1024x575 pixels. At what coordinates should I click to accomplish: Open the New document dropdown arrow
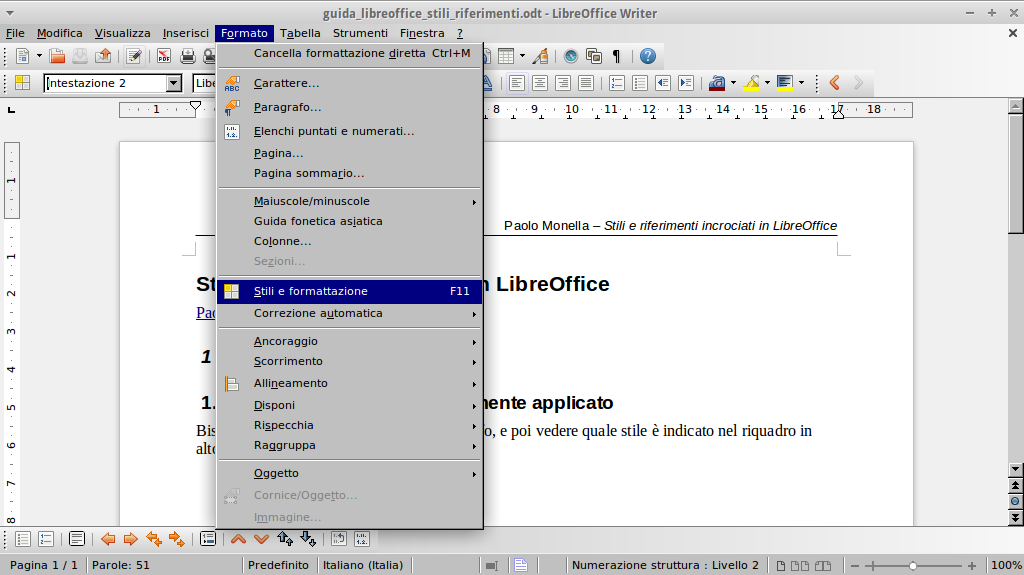point(39,56)
